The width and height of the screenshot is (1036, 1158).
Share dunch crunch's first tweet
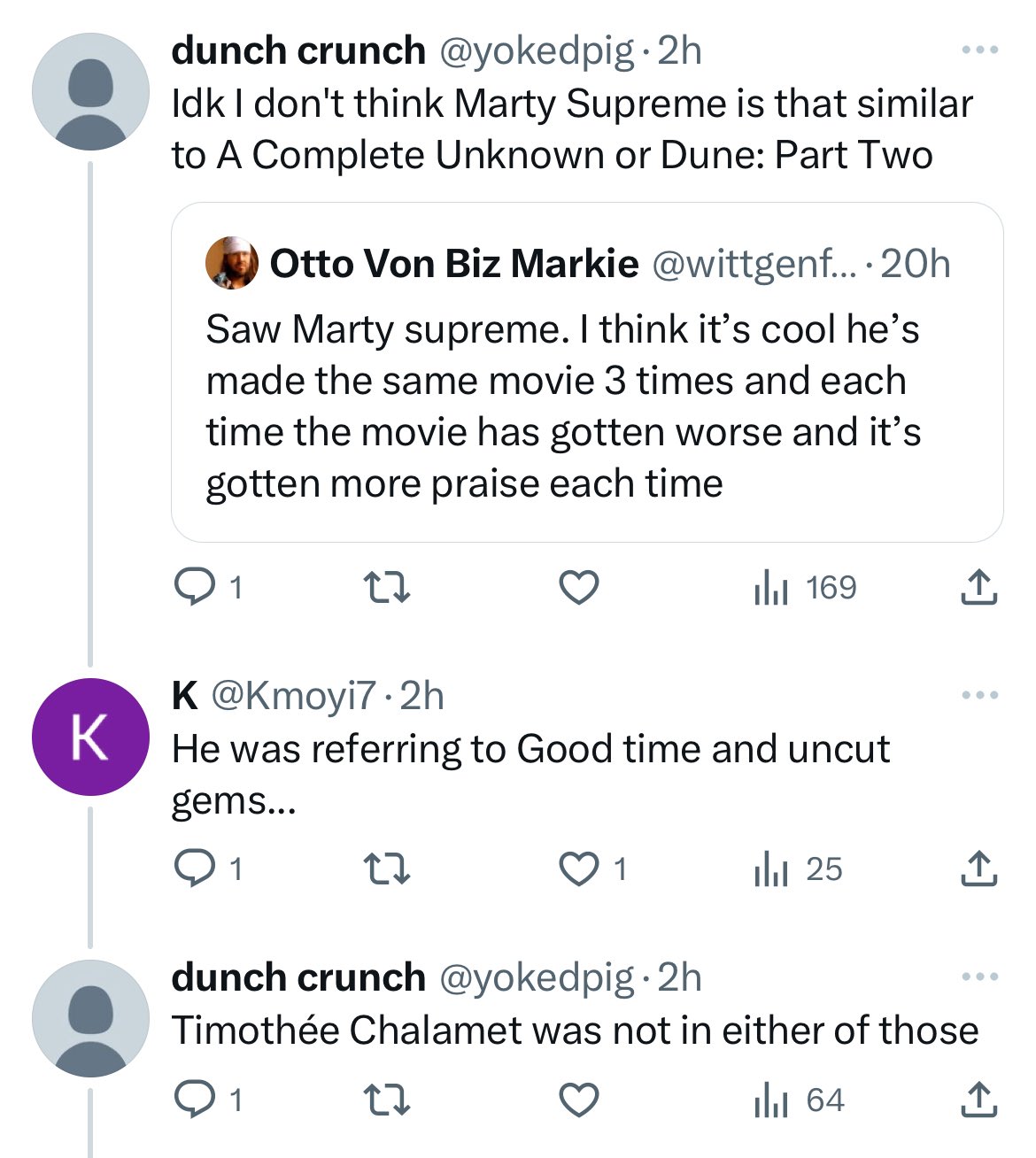click(x=978, y=586)
